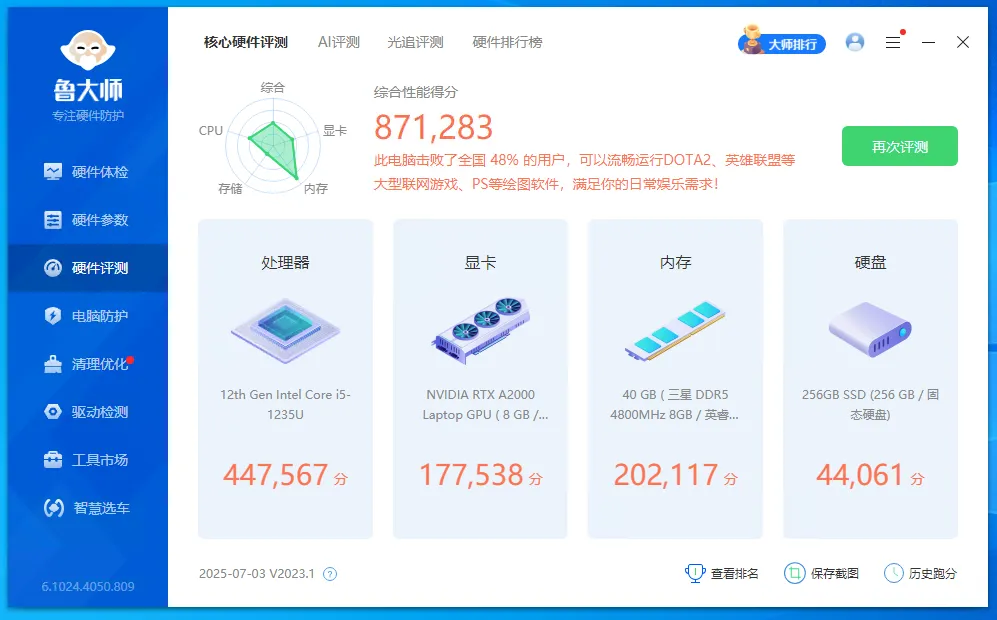
Task: Click the 177,538 graphics score
Action: pyautogui.click(x=471, y=475)
